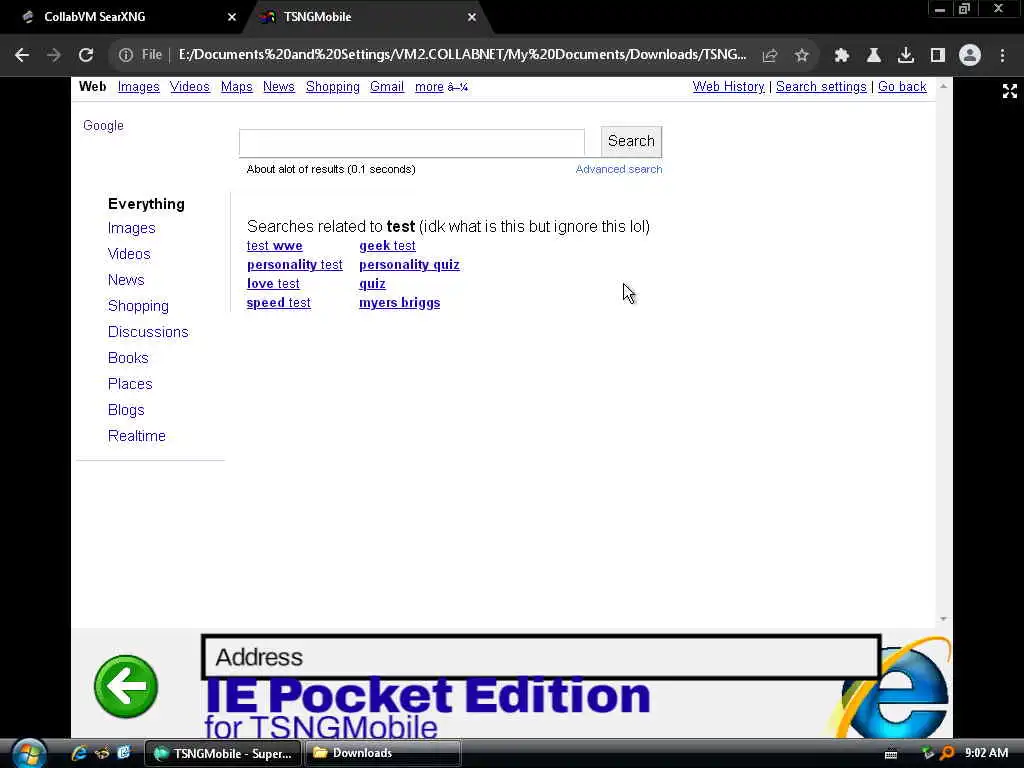This screenshot has width=1024, height=768.
Task: Open Shopping in the top navigation bar
Action: click(x=332, y=87)
